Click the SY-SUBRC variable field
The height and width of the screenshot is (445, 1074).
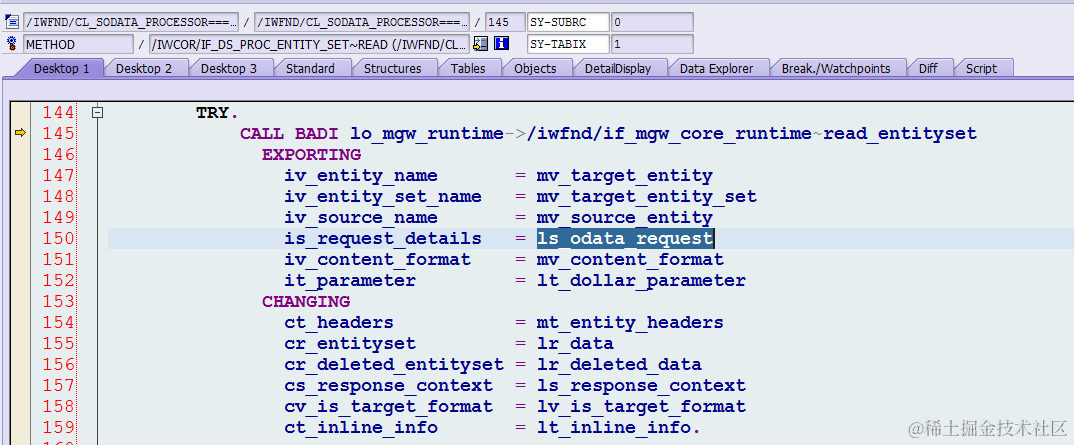pos(568,22)
